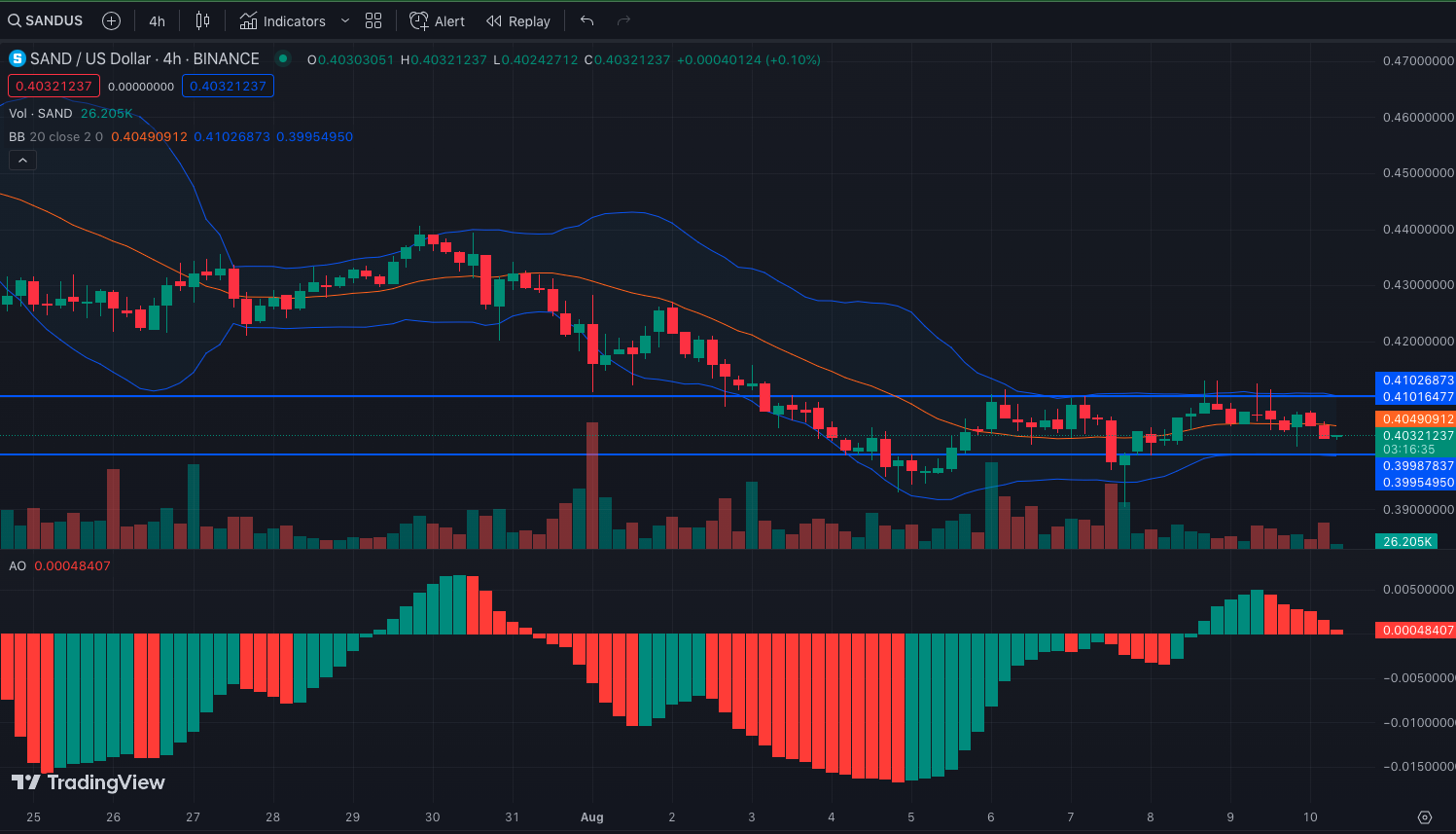This screenshot has height=834, width=1456.
Task: Open the 4h interval selector
Action: pos(157,20)
